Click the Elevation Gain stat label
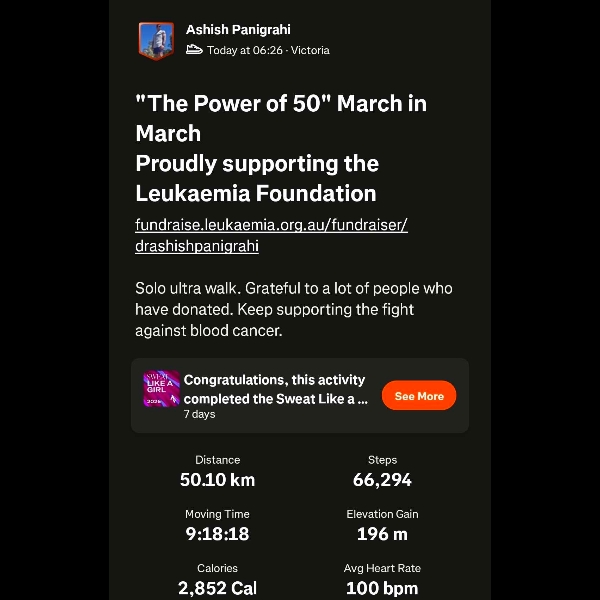The image size is (600, 600). click(382, 514)
